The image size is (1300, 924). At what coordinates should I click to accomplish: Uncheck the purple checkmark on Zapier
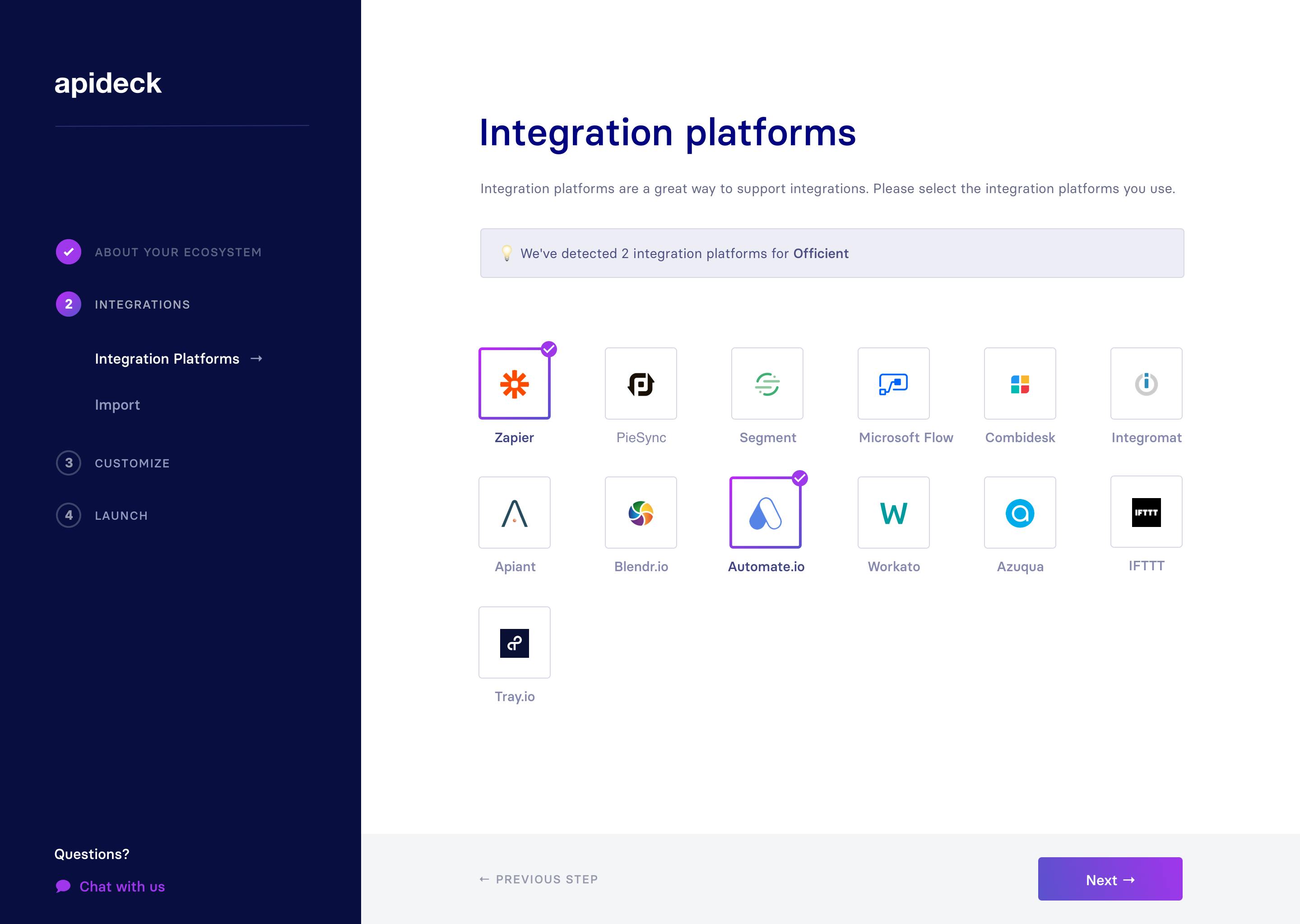click(549, 349)
